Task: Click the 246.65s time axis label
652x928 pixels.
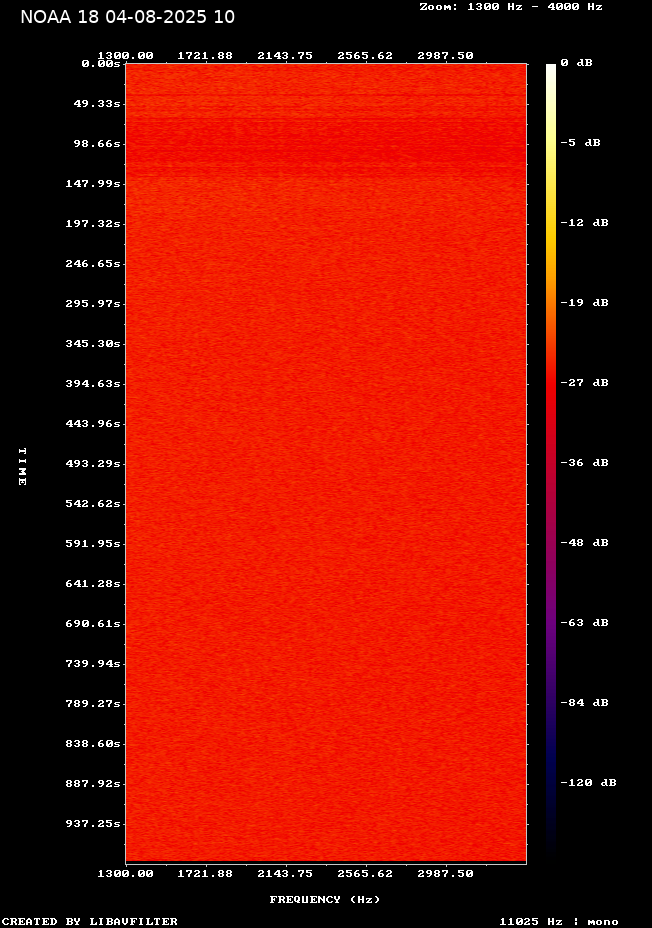Action: 94,263
